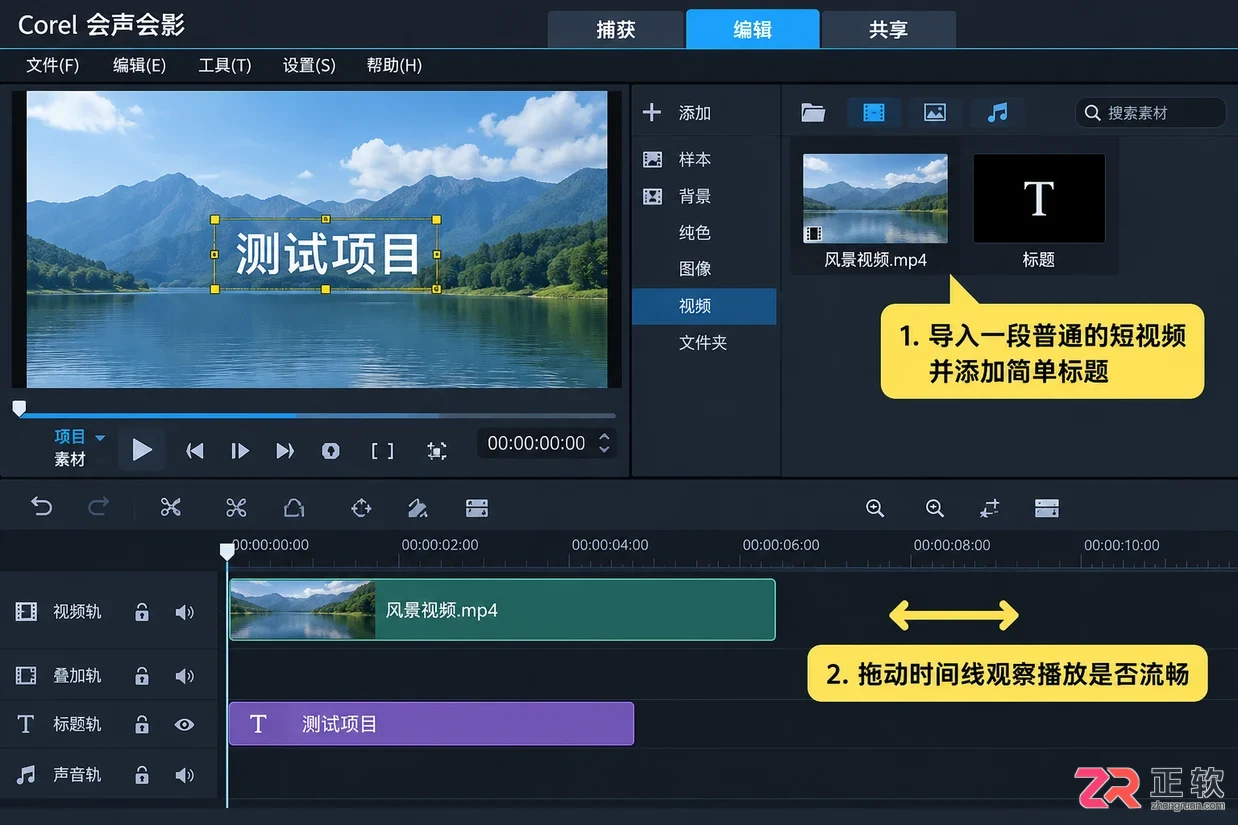Mute the 叠加轨 speaker

(185, 676)
